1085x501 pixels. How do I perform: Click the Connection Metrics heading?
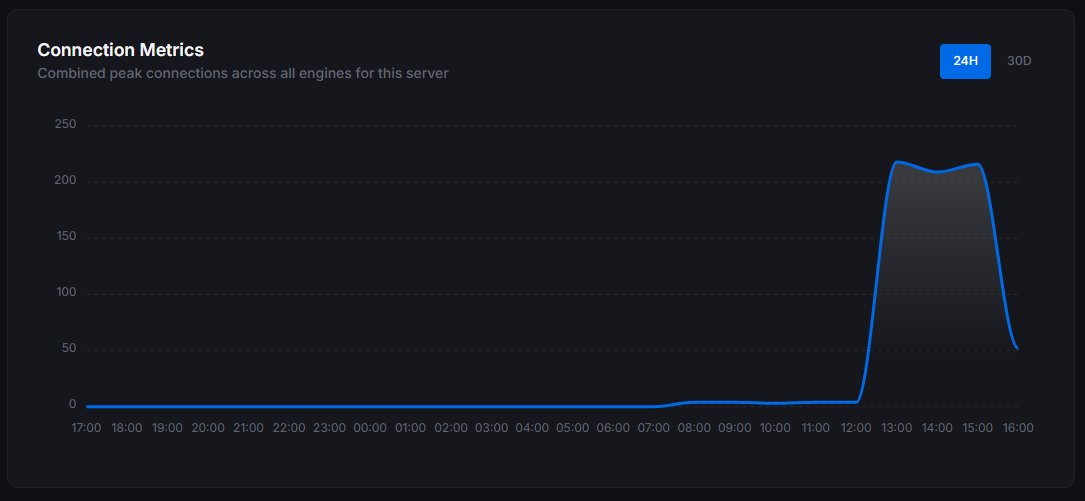tap(120, 50)
